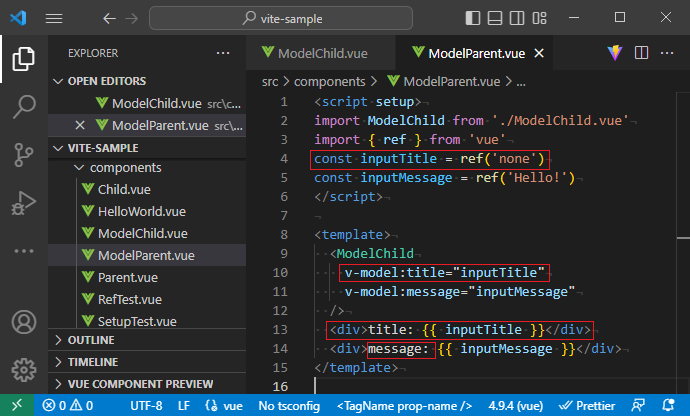Split the editor to the right

(x=641, y=53)
